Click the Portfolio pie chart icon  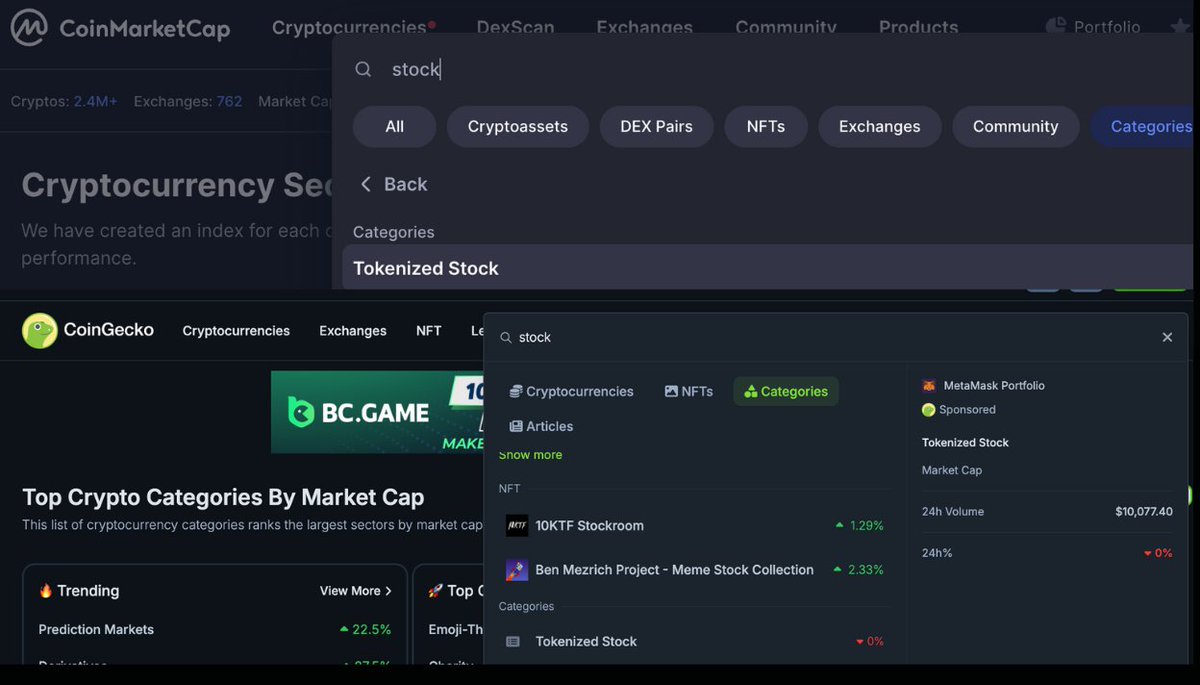(x=1056, y=27)
